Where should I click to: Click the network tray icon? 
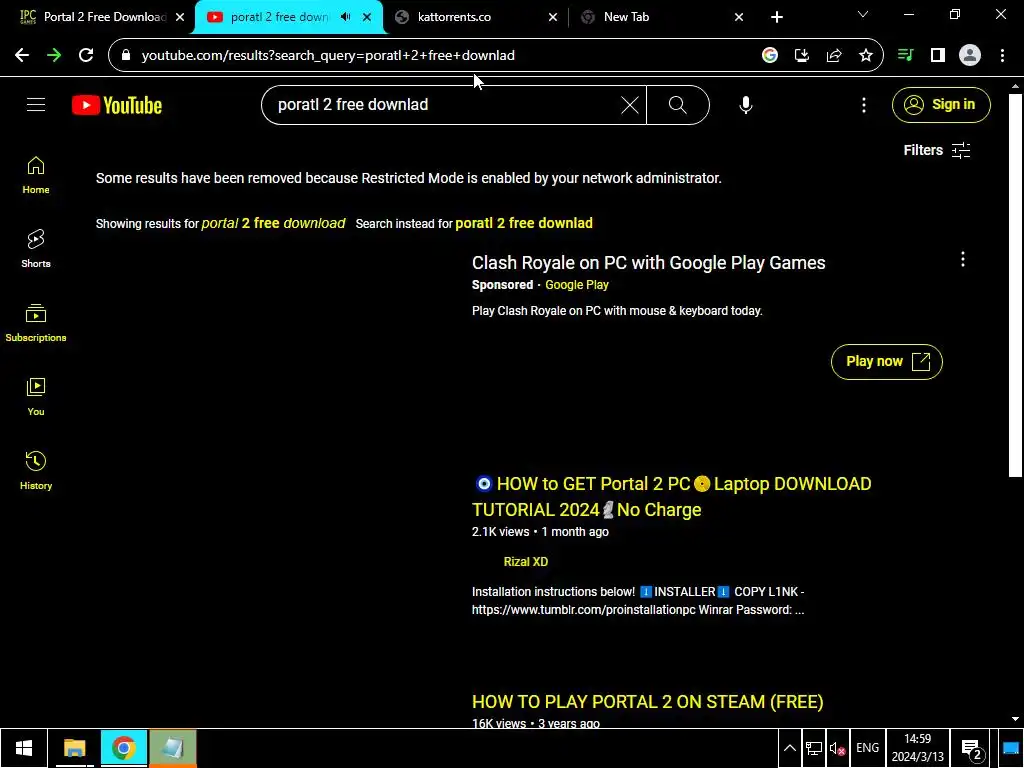pyautogui.click(x=814, y=748)
